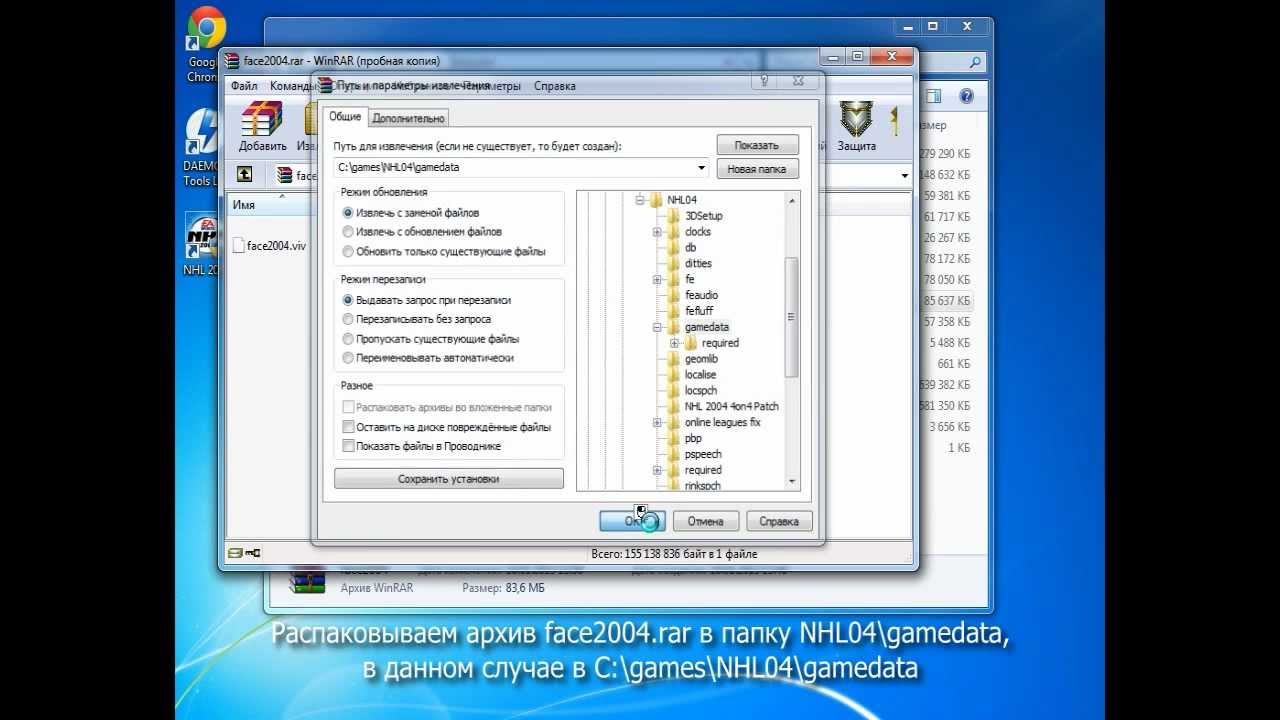
Task: Open DAEMON Tools desktop shortcut
Action: coord(203,132)
